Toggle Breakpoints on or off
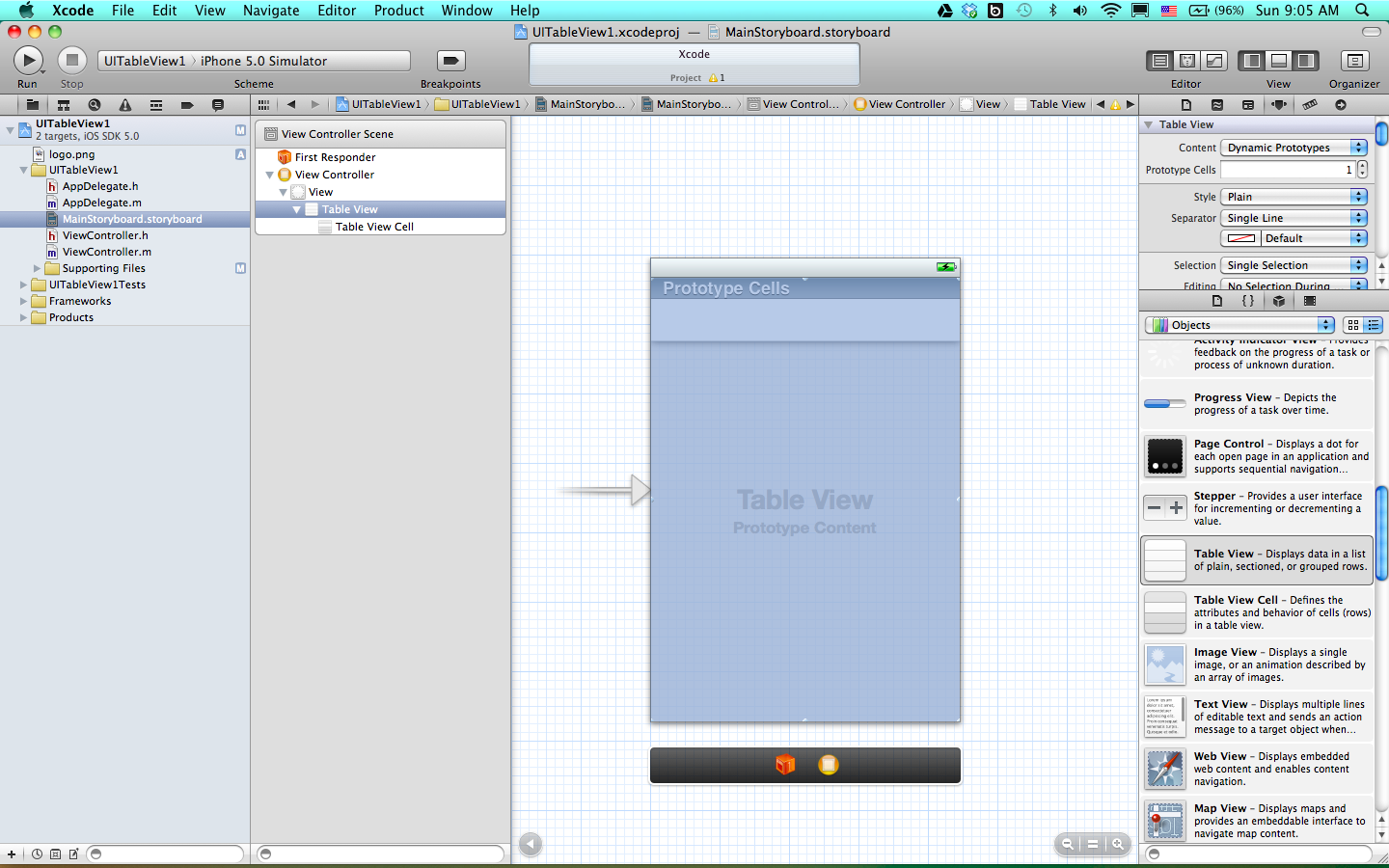The height and width of the screenshot is (868, 1389). point(450,61)
